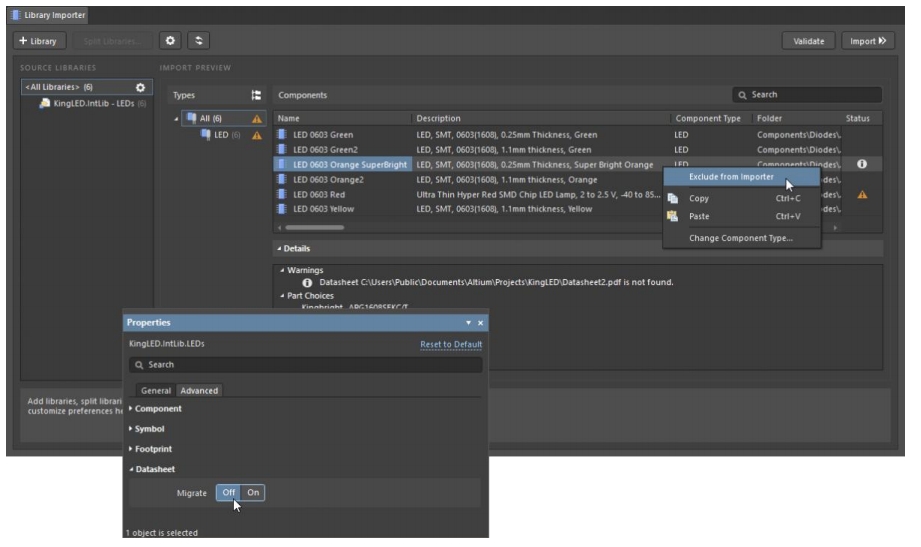The width and height of the screenshot is (921, 547).
Task: Click in the Properties search field
Action: click(x=305, y=365)
